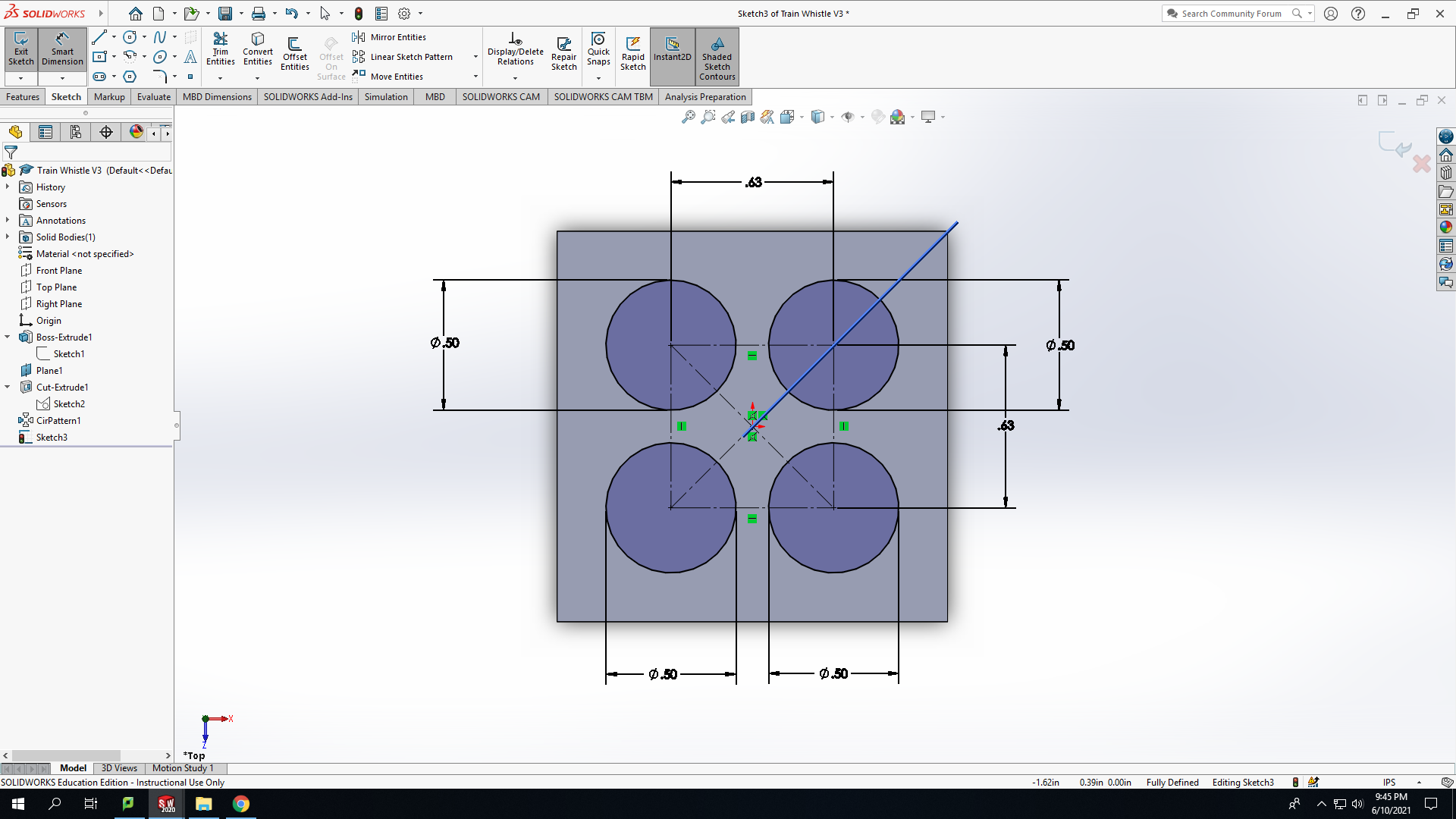Expand the History tree node

pos(8,187)
